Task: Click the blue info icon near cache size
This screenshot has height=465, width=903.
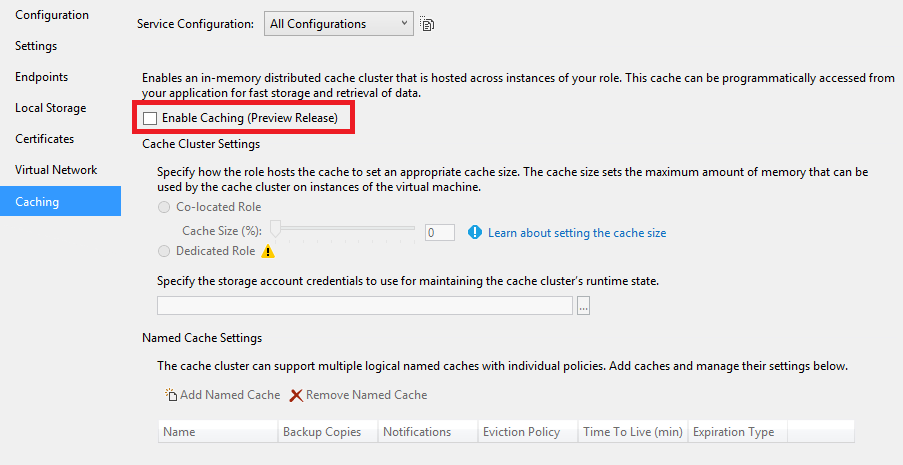Action: (x=475, y=232)
